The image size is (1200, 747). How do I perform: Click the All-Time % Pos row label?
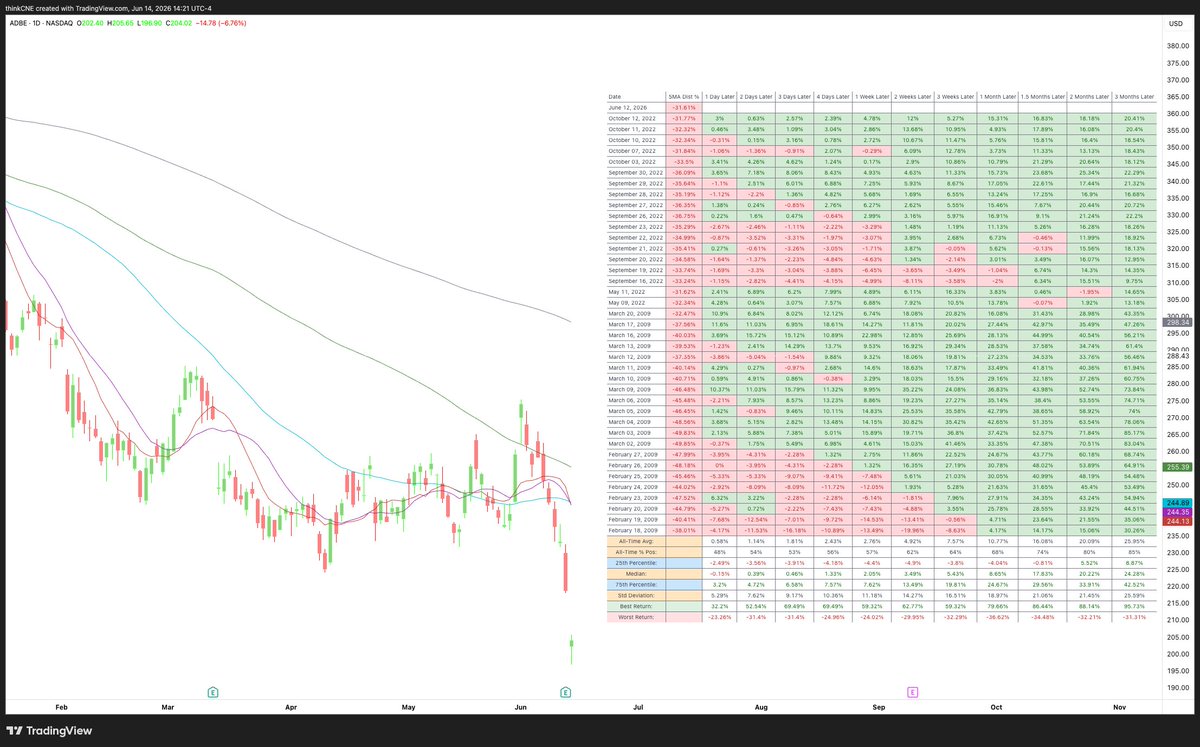(636, 552)
